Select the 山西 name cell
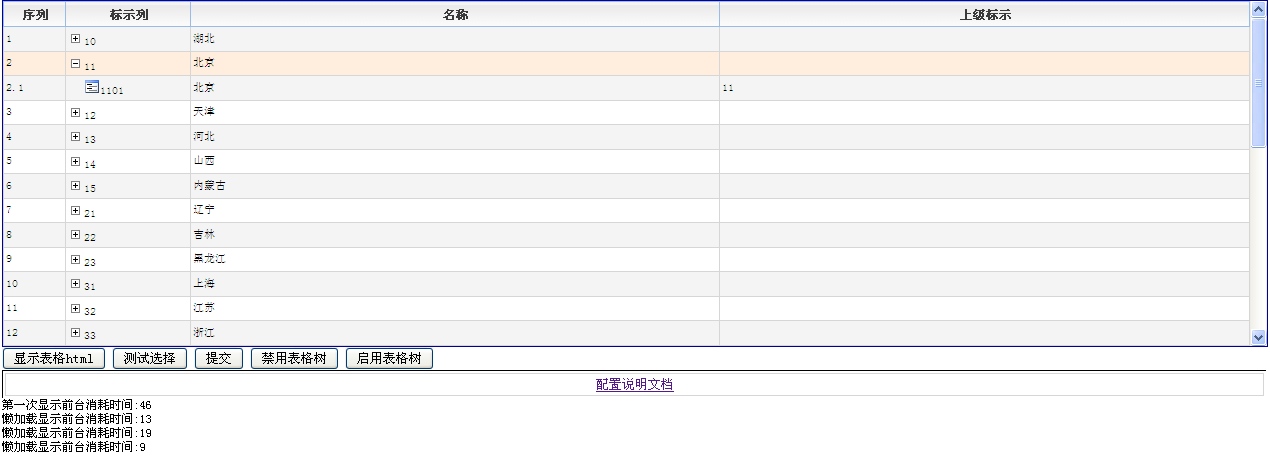 455,161
